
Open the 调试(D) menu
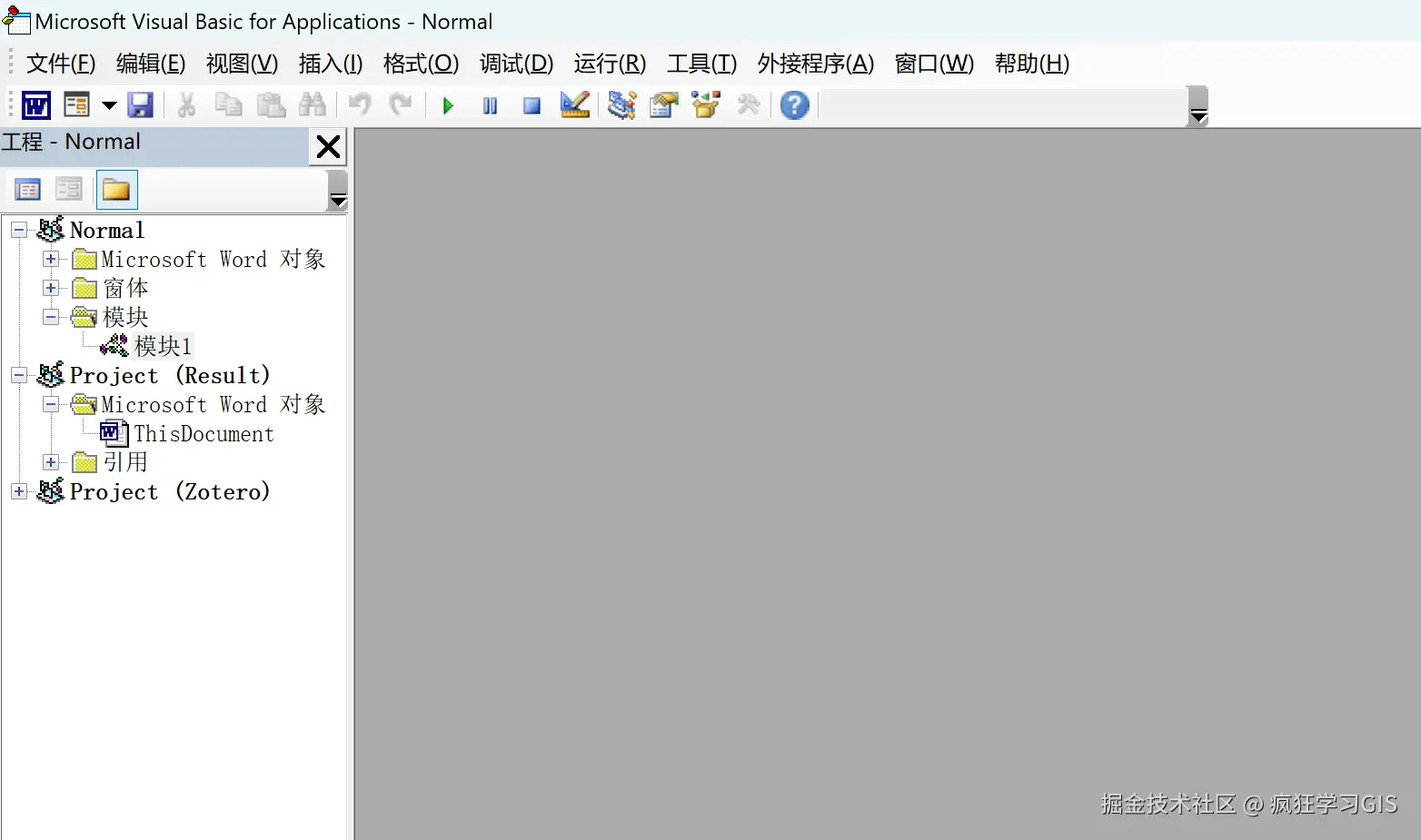pos(516,64)
